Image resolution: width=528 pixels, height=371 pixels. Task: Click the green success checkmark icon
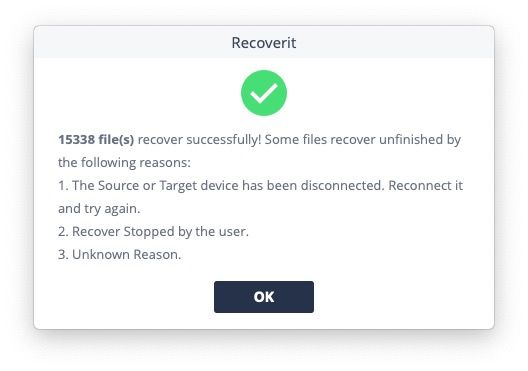pos(264,93)
